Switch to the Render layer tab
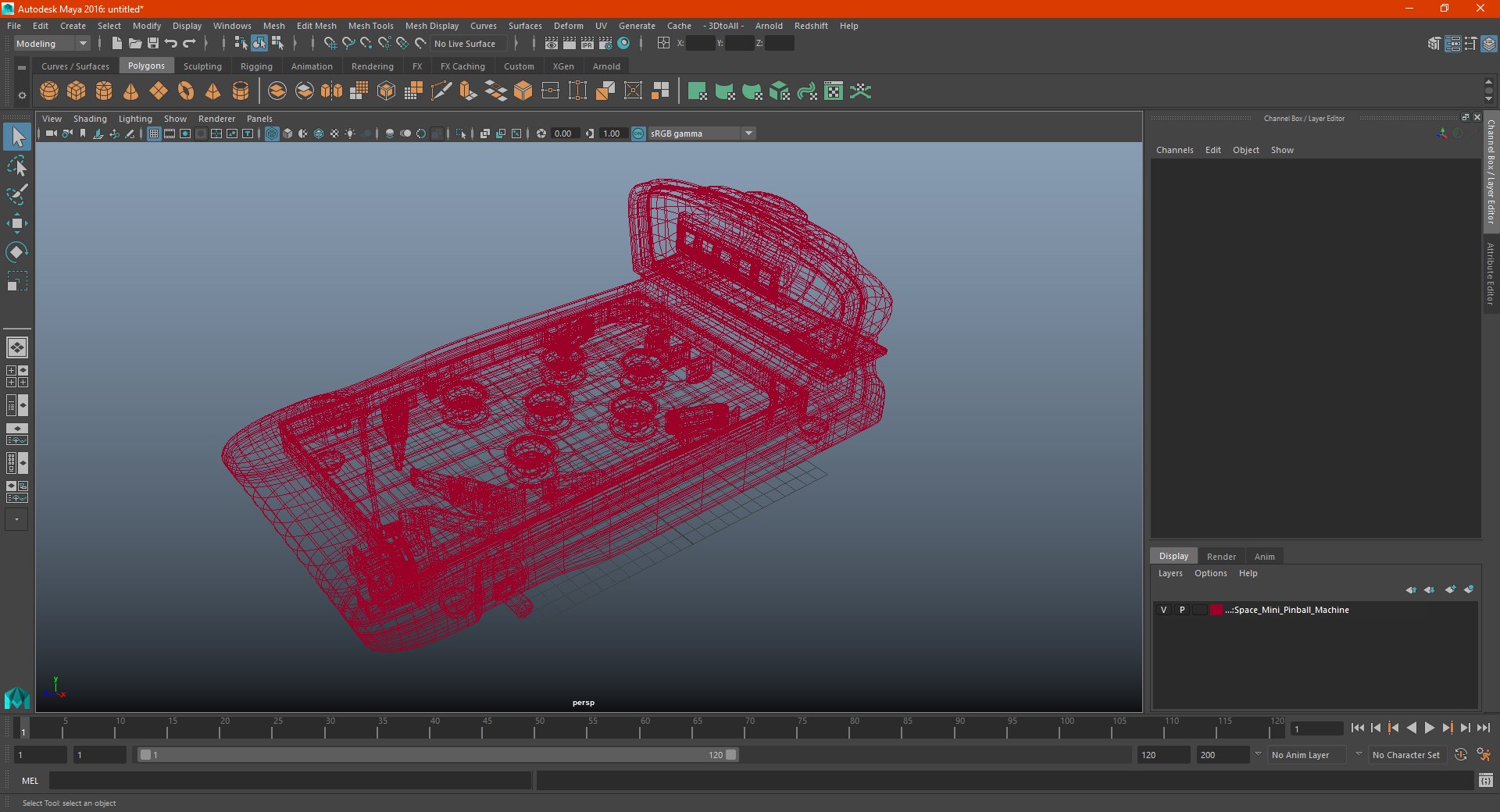Viewport: 1500px width, 812px height. pyautogui.click(x=1221, y=557)
